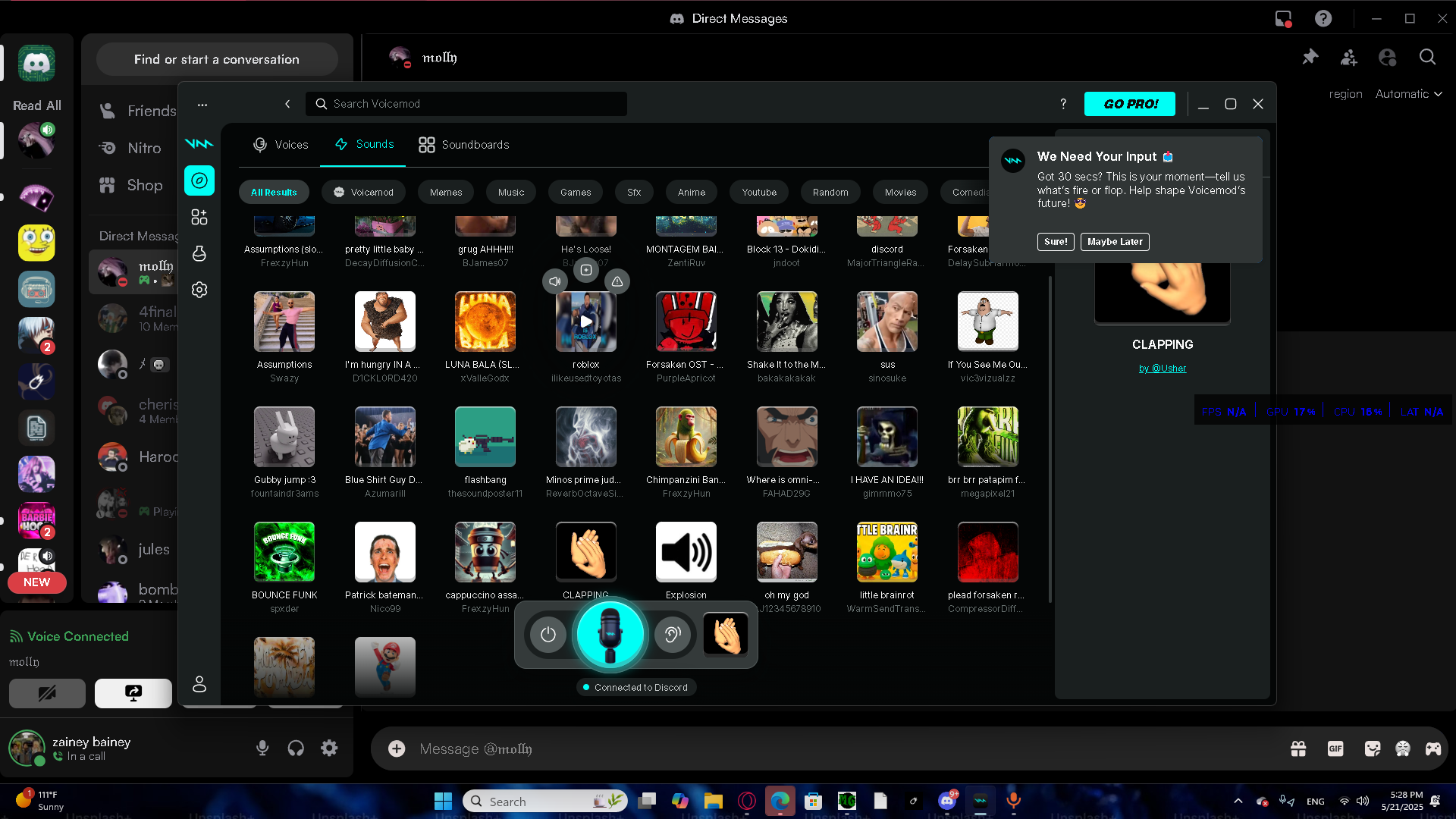1456x819 pixels.
Task: Click the Maybe Later button
Action: coord(1114,242)
